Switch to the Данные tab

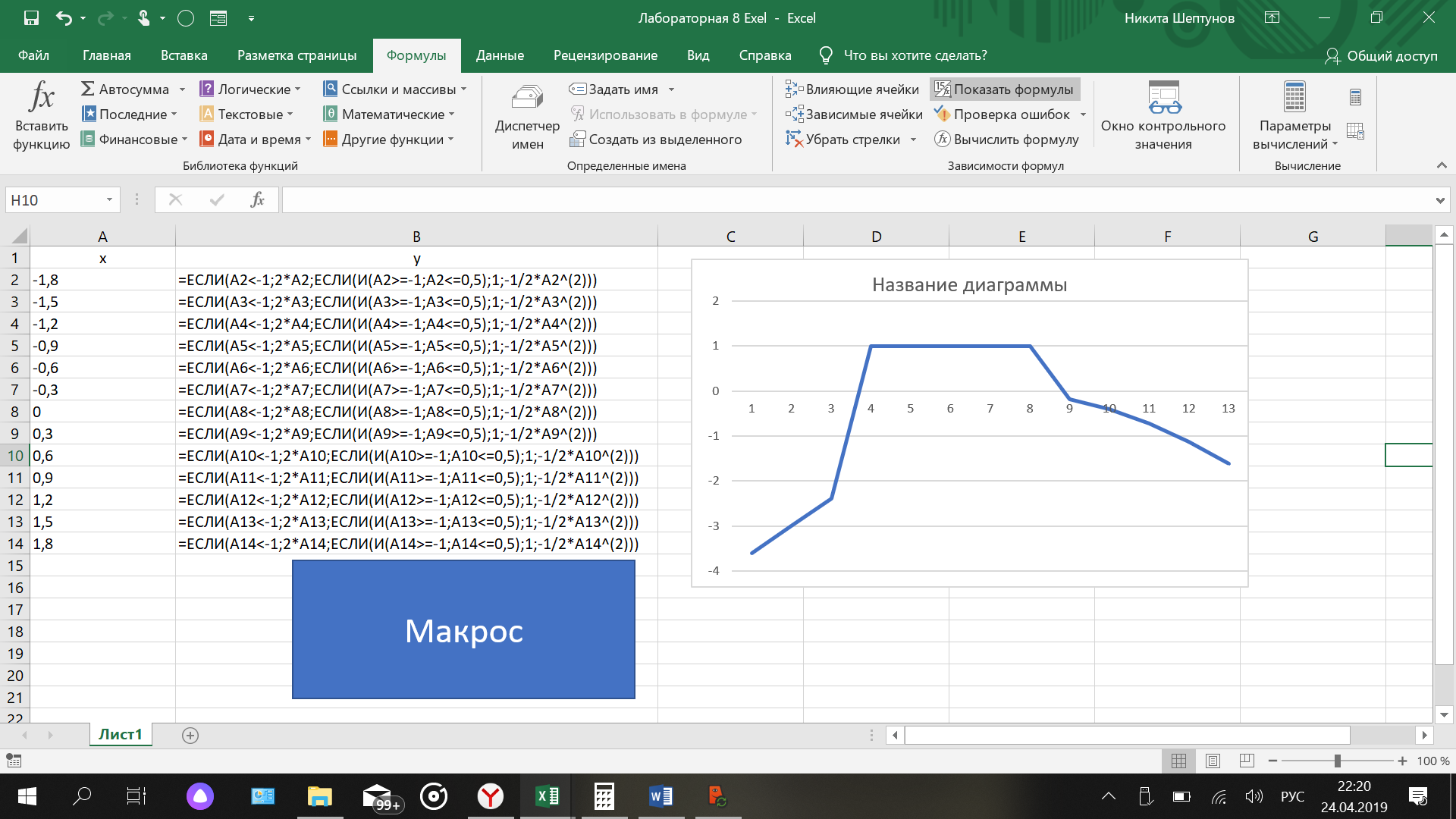[x=500, y=55]
